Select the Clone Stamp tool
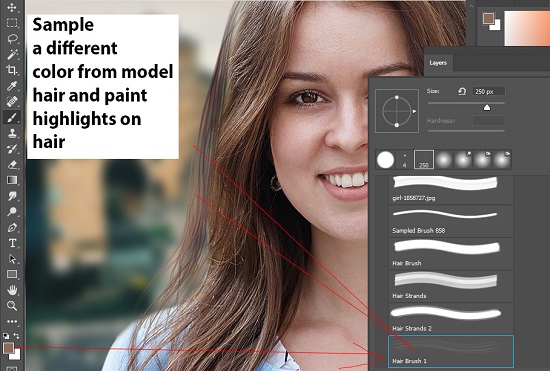 point(12,133)
